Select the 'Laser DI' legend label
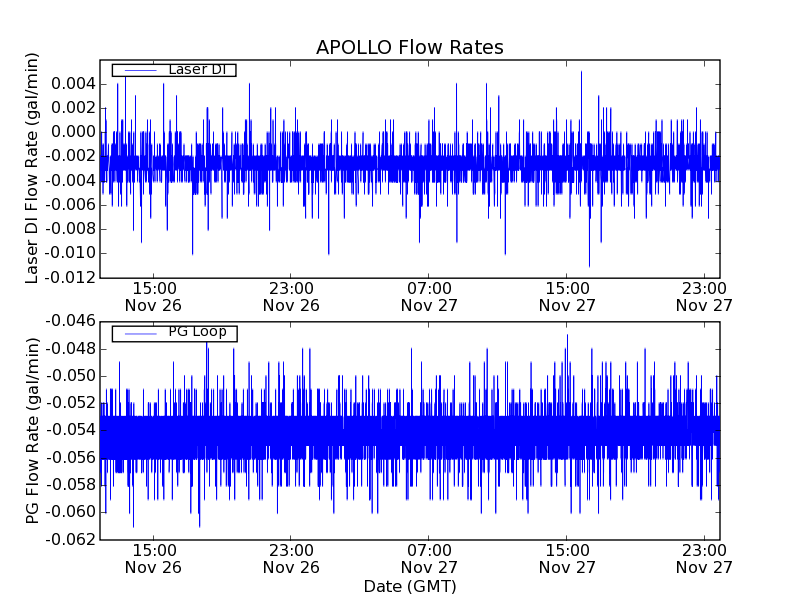The height and width of the screenshot is (600, 800). pos(197,69)
